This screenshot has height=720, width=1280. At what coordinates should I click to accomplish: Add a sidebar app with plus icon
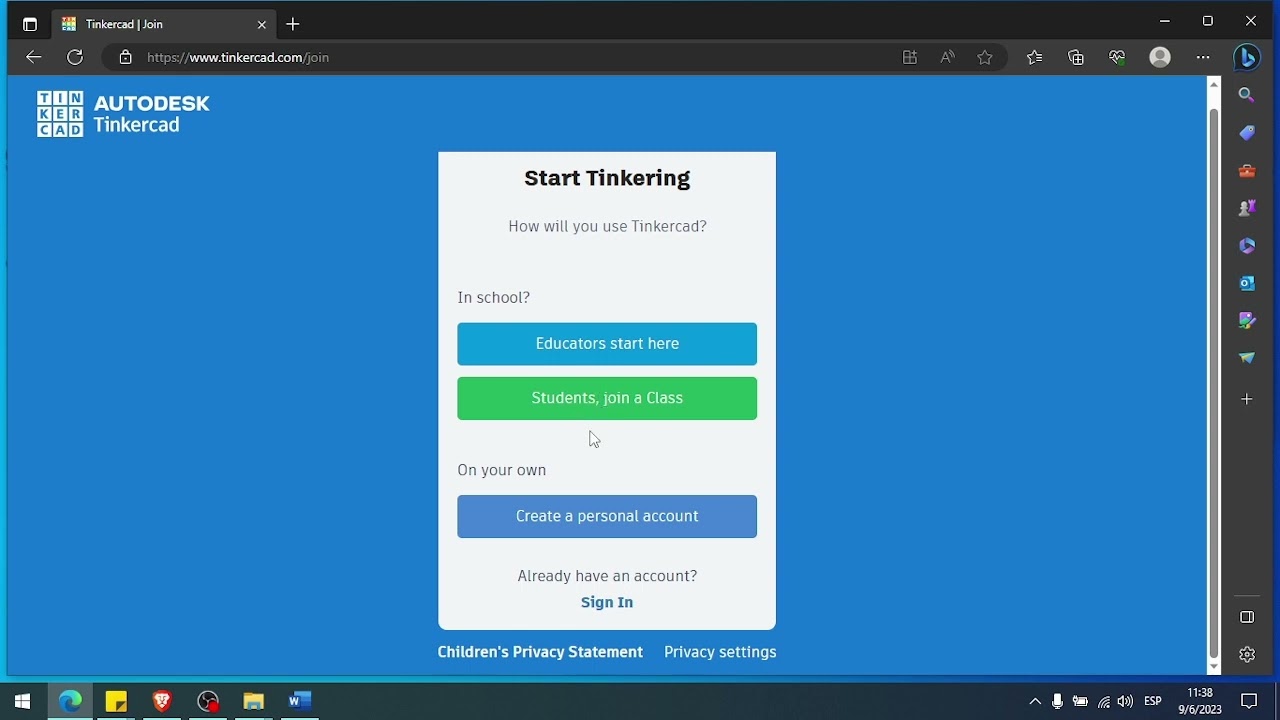pyautogui.click(x=1247, y=399)
